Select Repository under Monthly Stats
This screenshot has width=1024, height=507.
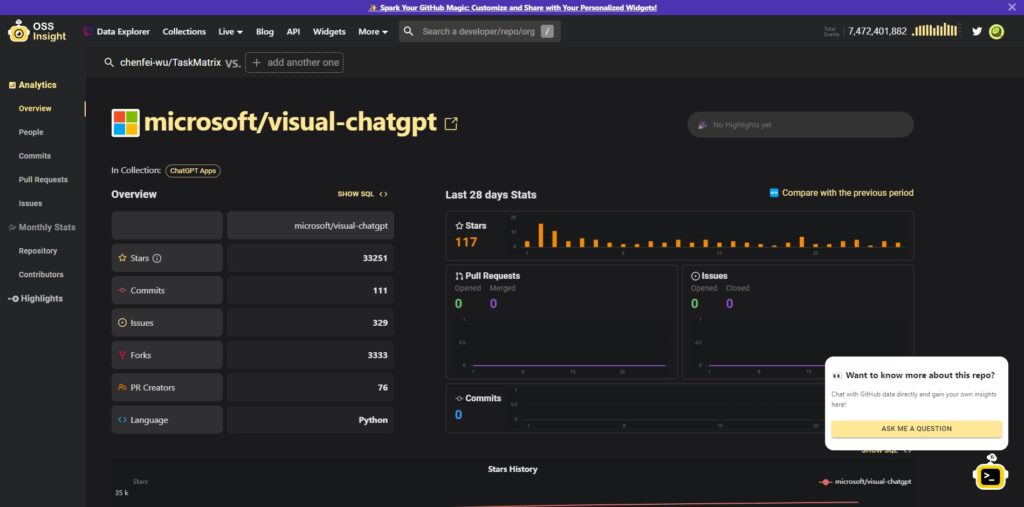[38, 251]
